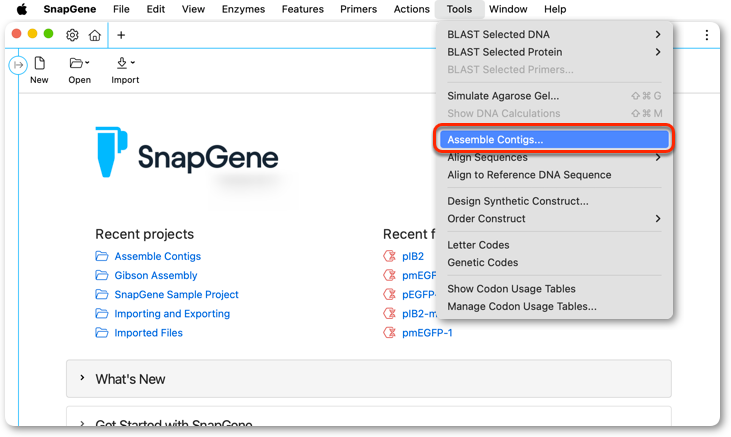This screenshot has height=437, width=731.
Task: Click folder icon beside Assemble Contigs project
Action: coord(102,256)
